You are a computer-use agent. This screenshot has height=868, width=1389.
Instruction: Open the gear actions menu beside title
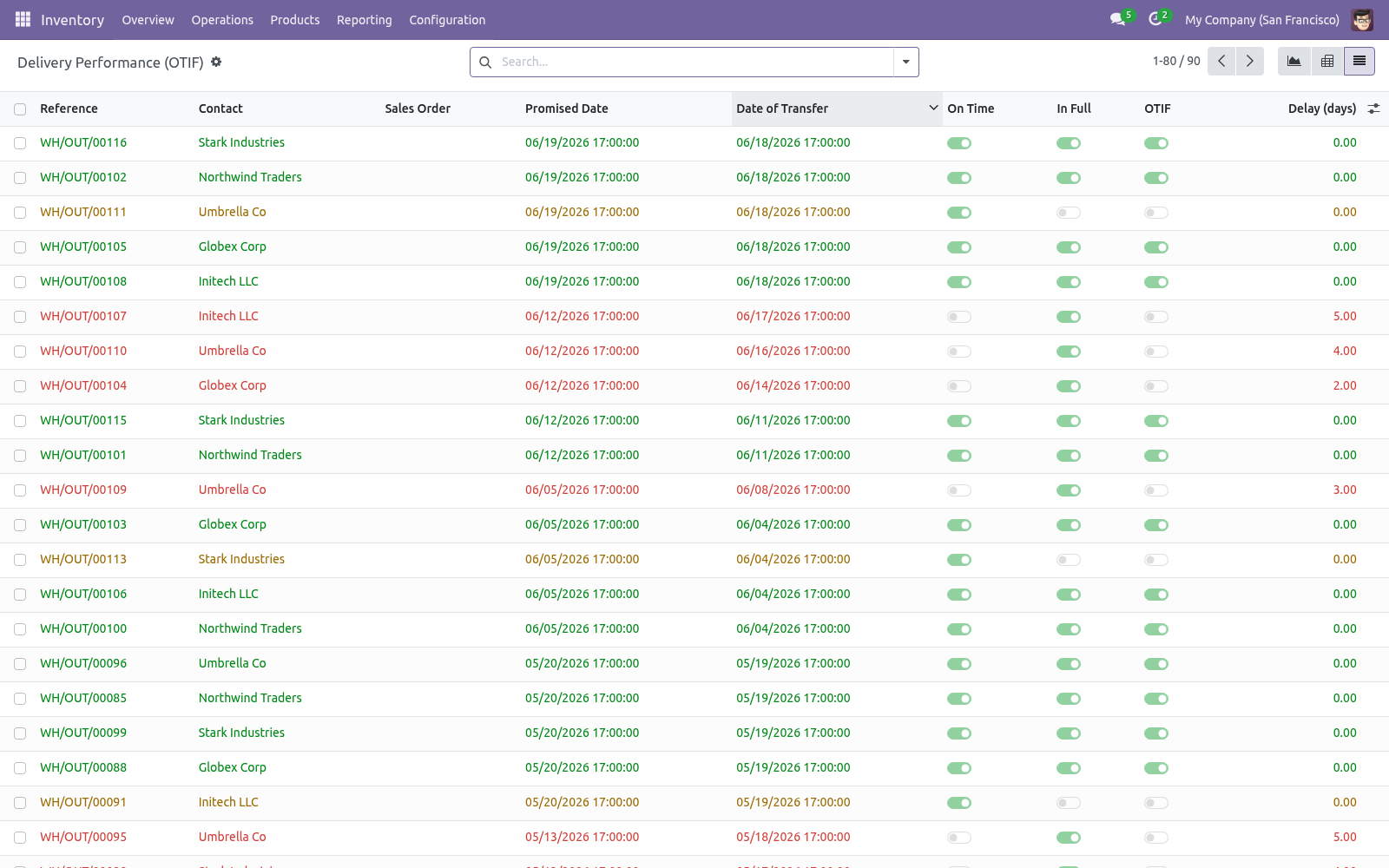216,62
